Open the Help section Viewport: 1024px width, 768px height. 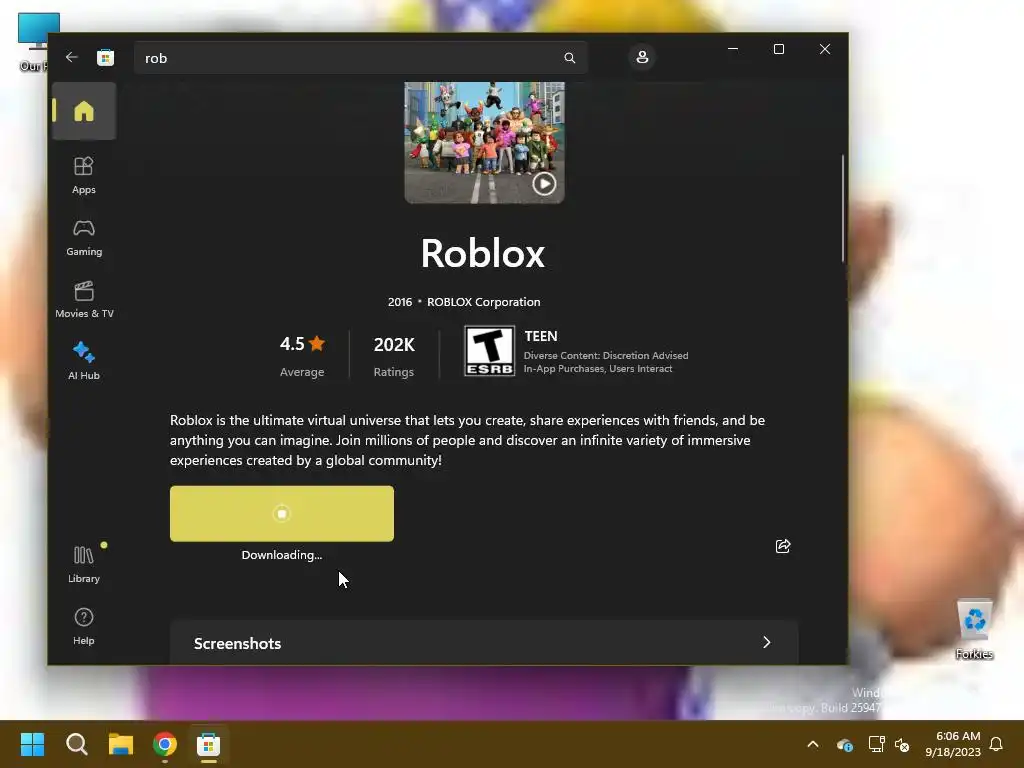(84, 626)
